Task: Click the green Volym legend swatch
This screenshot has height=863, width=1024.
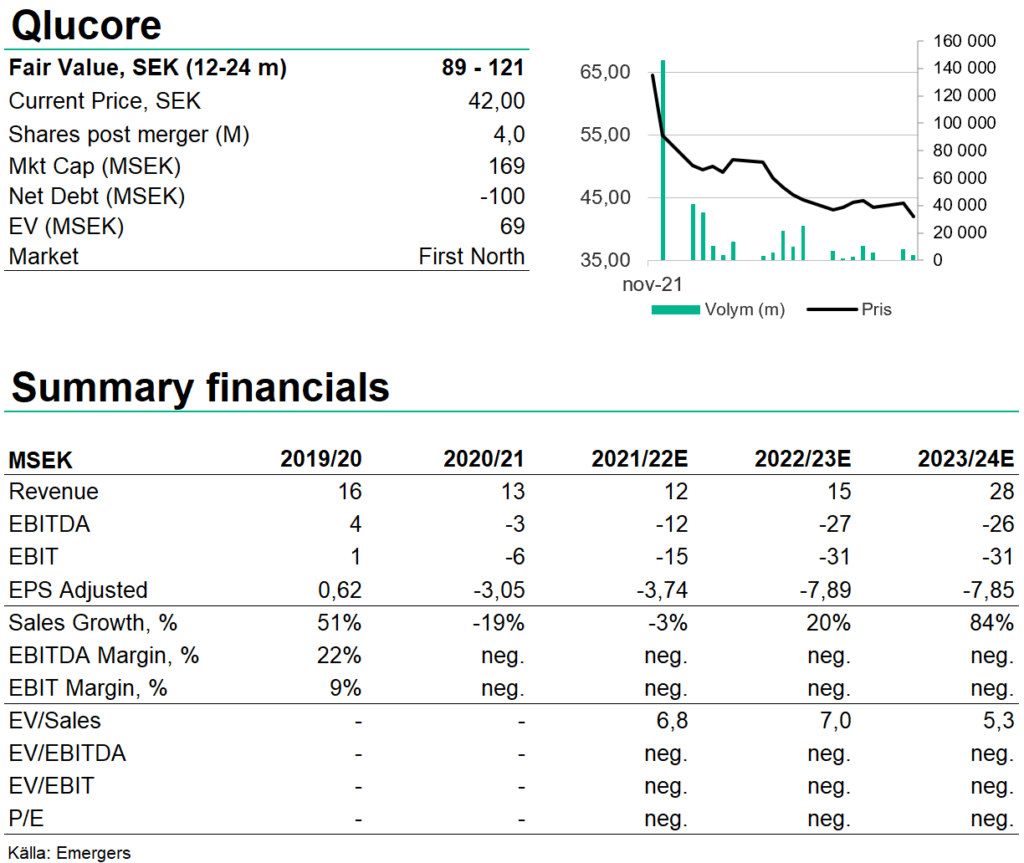Action: (x=676, y=310)
